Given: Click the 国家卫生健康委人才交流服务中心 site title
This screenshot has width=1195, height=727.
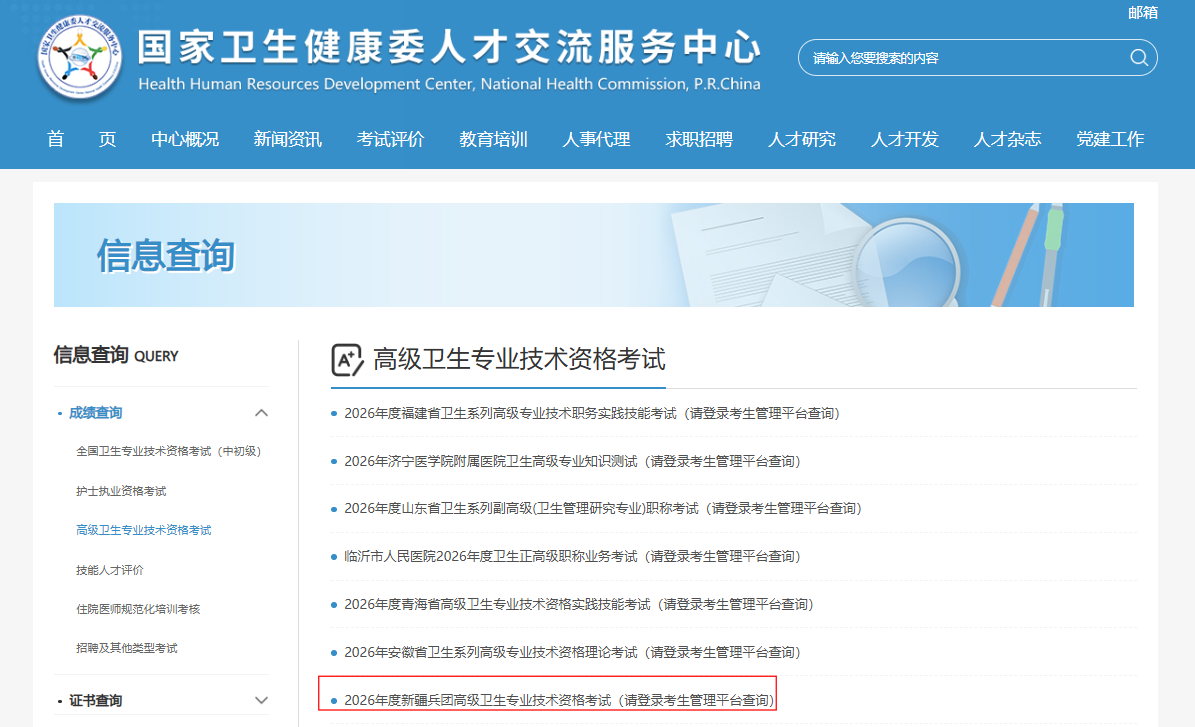Looking at the screenshot, I should tap(450, 47).
